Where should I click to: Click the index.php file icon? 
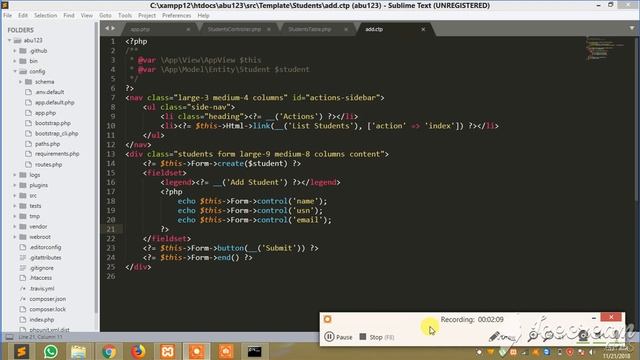click(23, 320)
